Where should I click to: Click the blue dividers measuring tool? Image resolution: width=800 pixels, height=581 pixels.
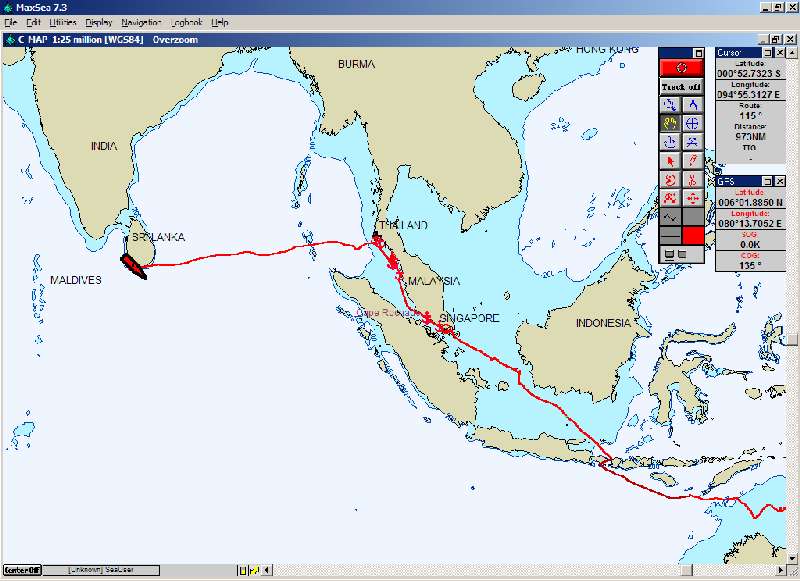pos(692,104)
